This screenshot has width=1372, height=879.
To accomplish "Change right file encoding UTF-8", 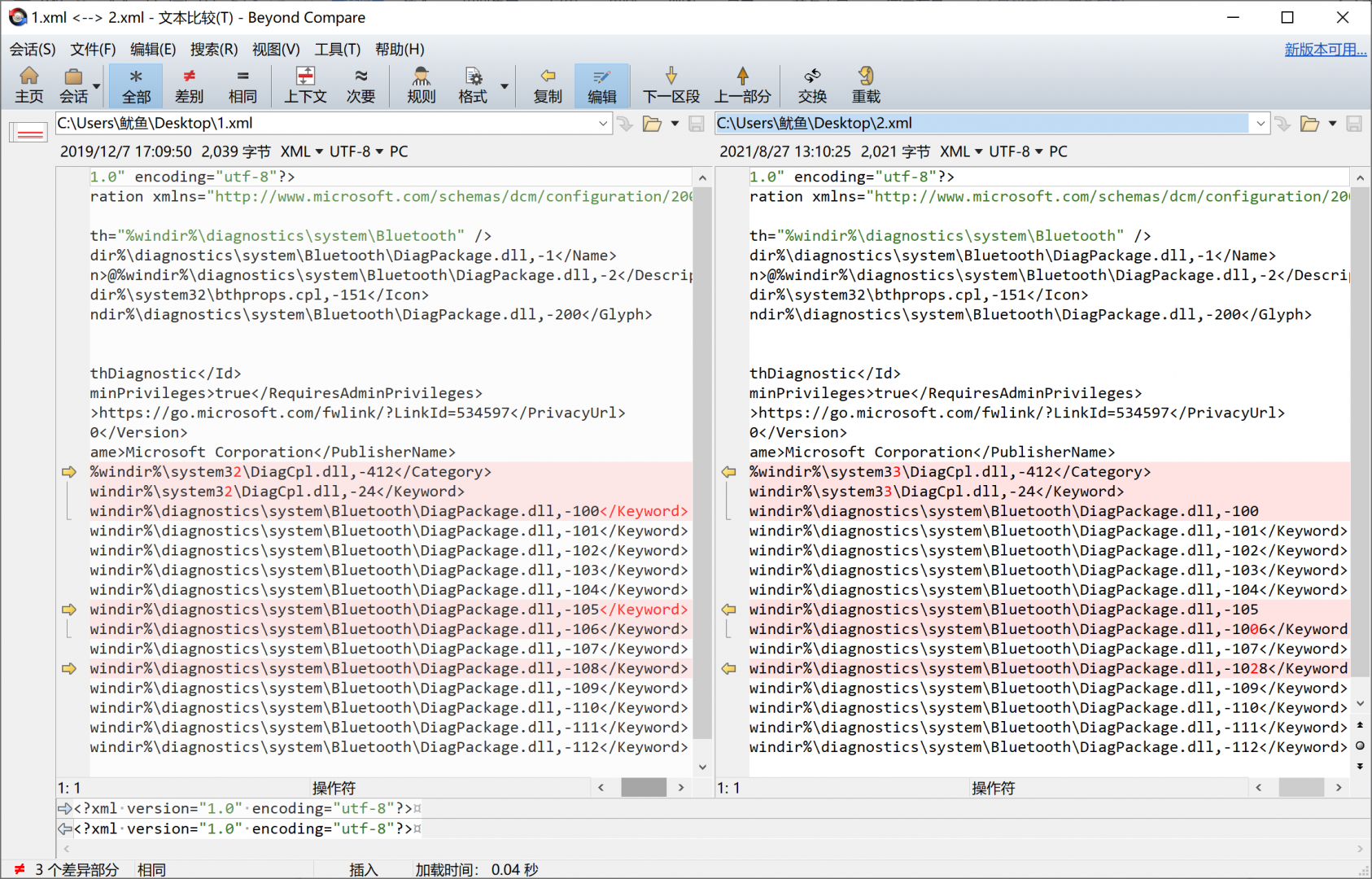I will point(1016,151).
